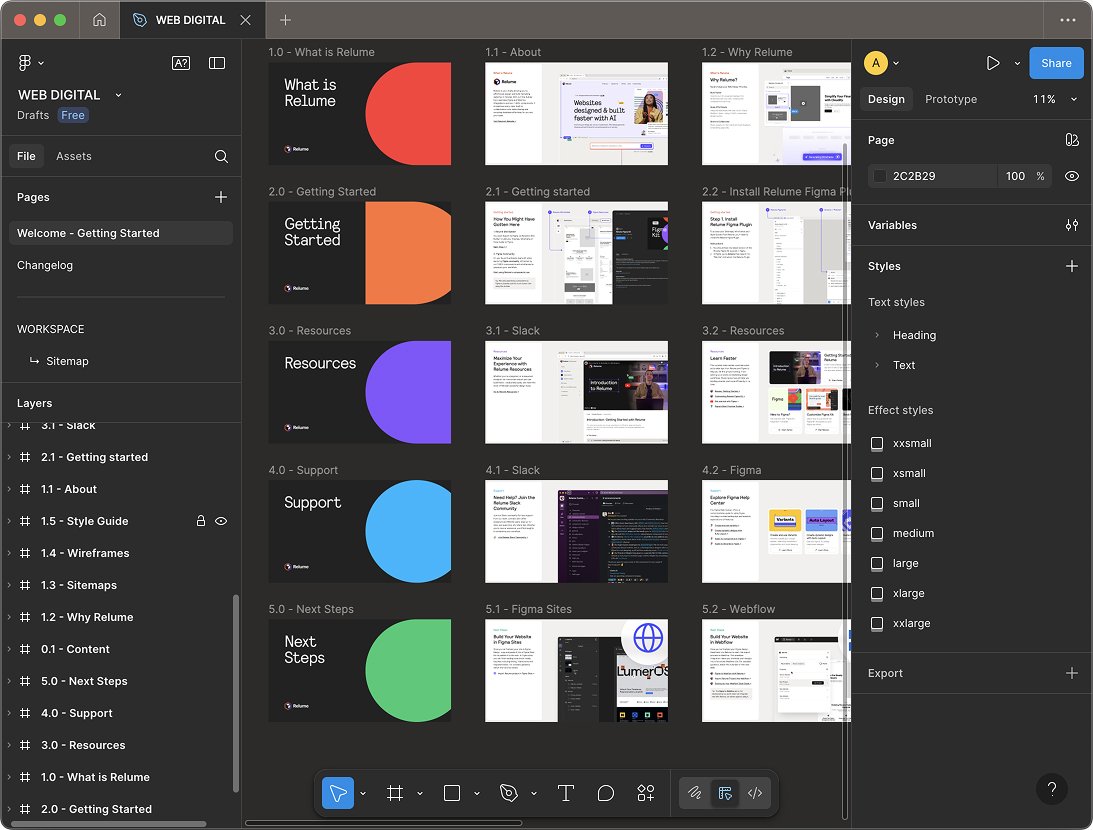Search the file with magnifier icon
This screenshot has height=830, width=1093.
(x=221, y=156)
